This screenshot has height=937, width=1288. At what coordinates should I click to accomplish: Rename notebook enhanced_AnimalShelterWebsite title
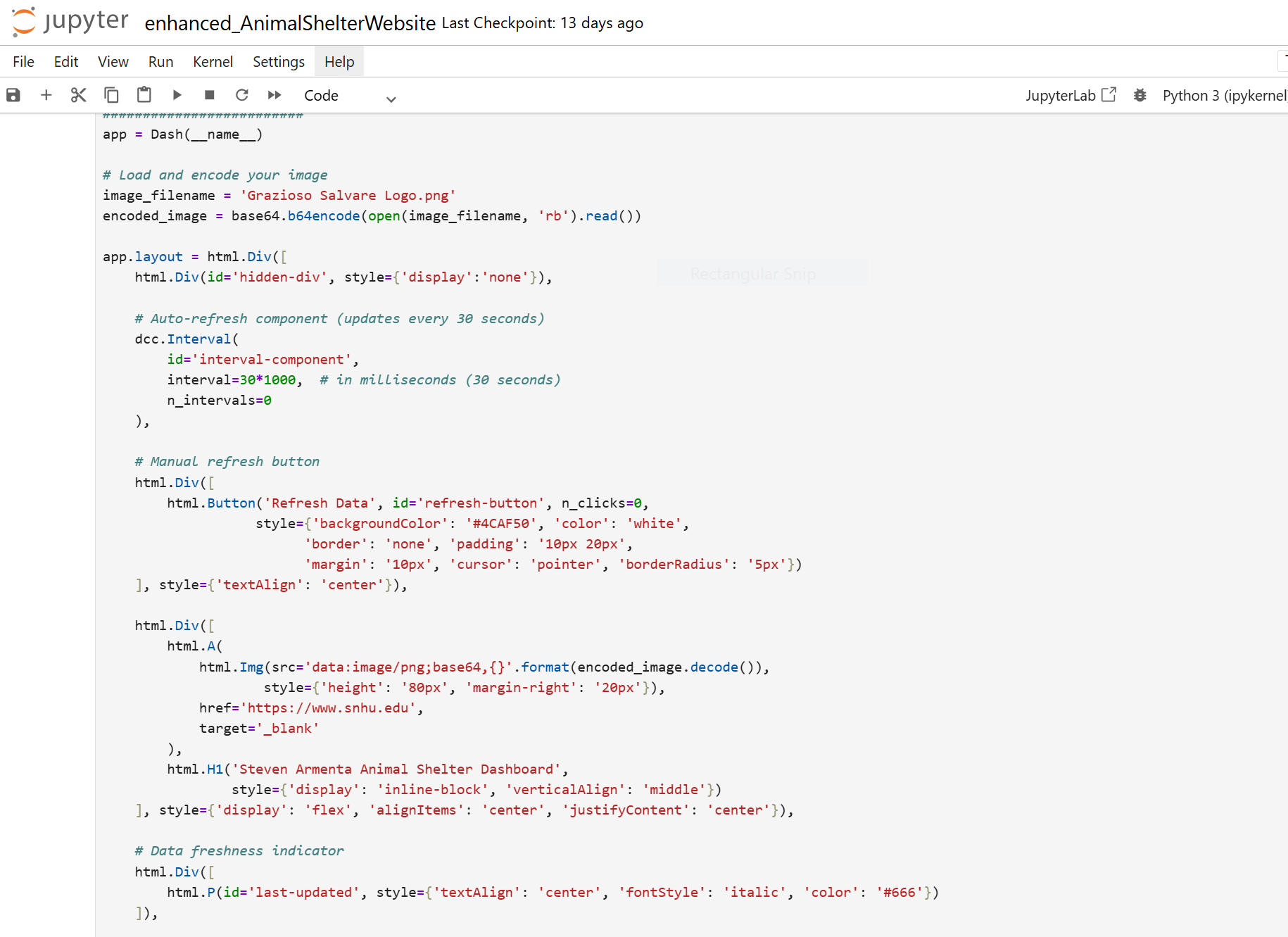click(x=290, y=23)
